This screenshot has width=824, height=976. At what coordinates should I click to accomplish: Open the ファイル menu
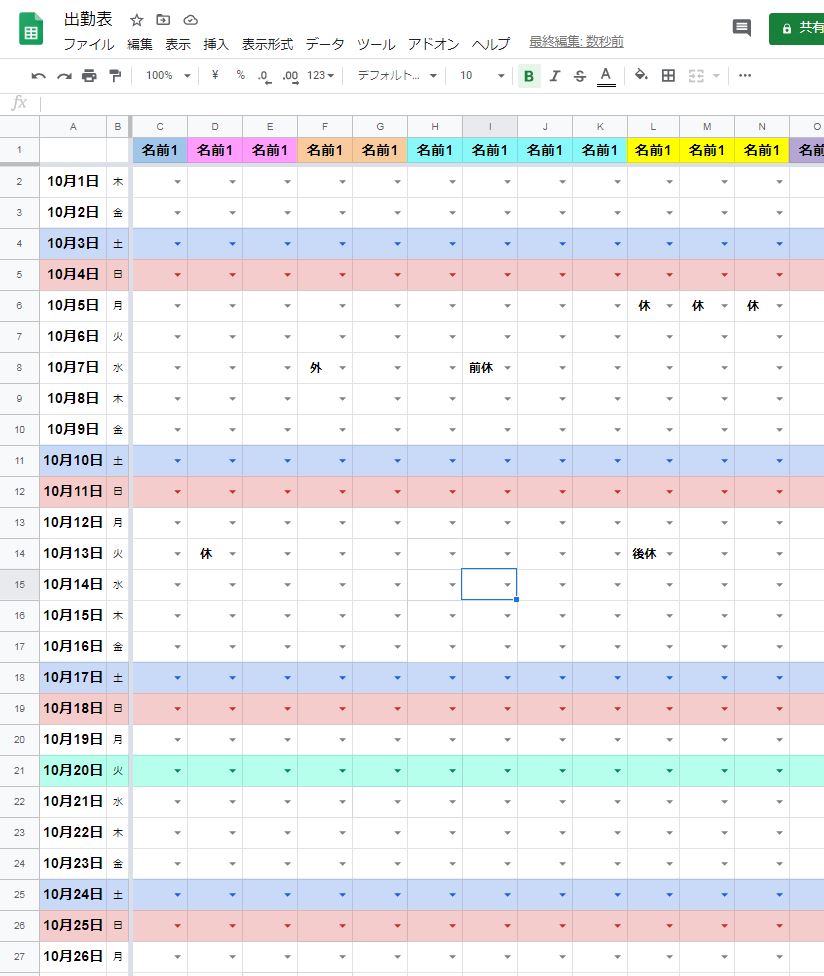(x=89, y=44)
